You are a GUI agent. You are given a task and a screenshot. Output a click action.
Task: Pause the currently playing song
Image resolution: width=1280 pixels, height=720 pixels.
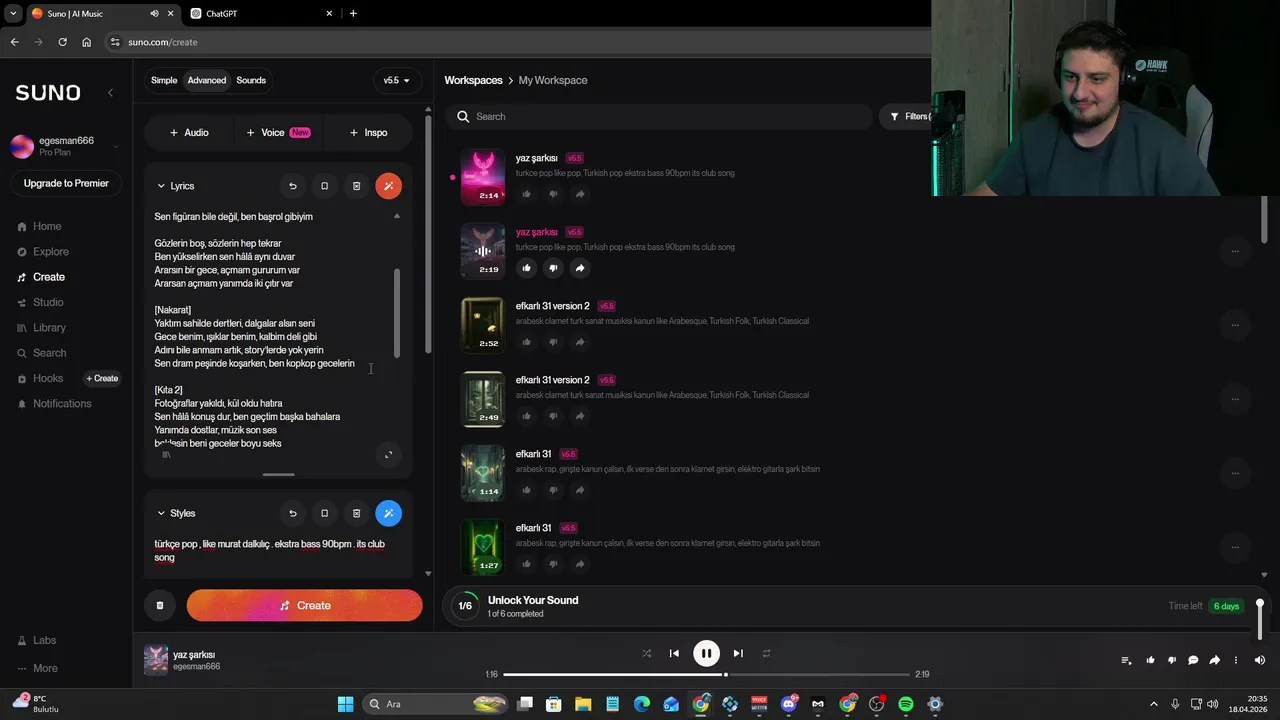tap(706, 653)
